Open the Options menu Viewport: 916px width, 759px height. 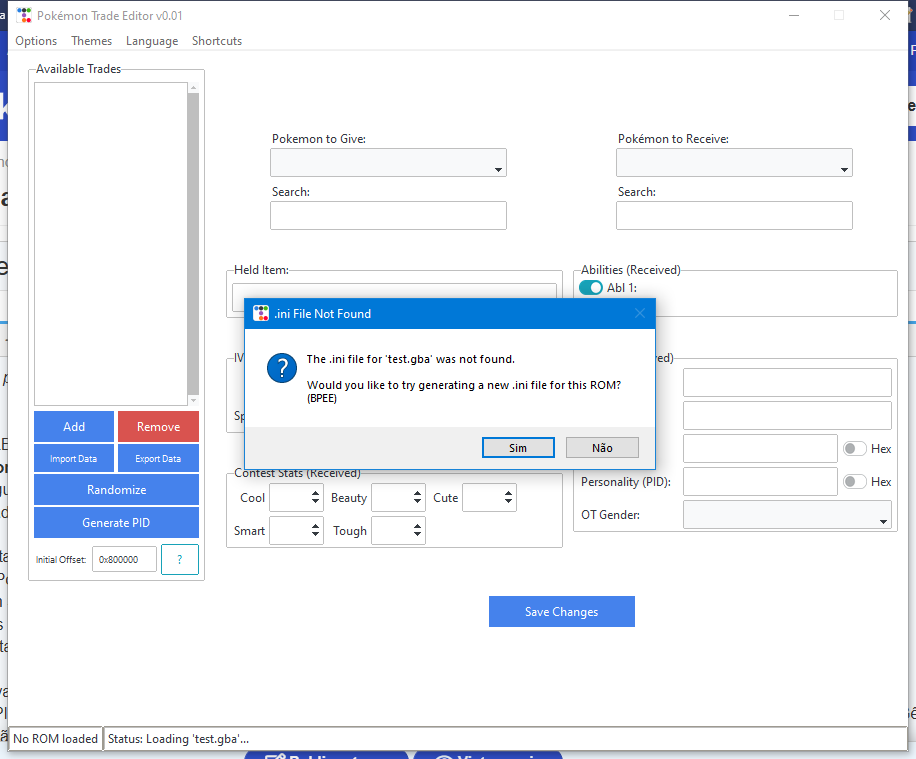[x=36, y=41]
